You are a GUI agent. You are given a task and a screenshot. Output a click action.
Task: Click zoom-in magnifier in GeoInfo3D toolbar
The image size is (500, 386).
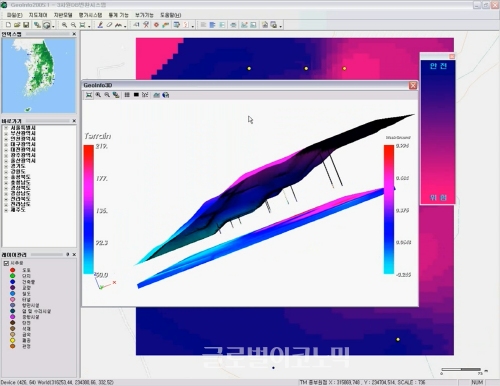point(98,95)
